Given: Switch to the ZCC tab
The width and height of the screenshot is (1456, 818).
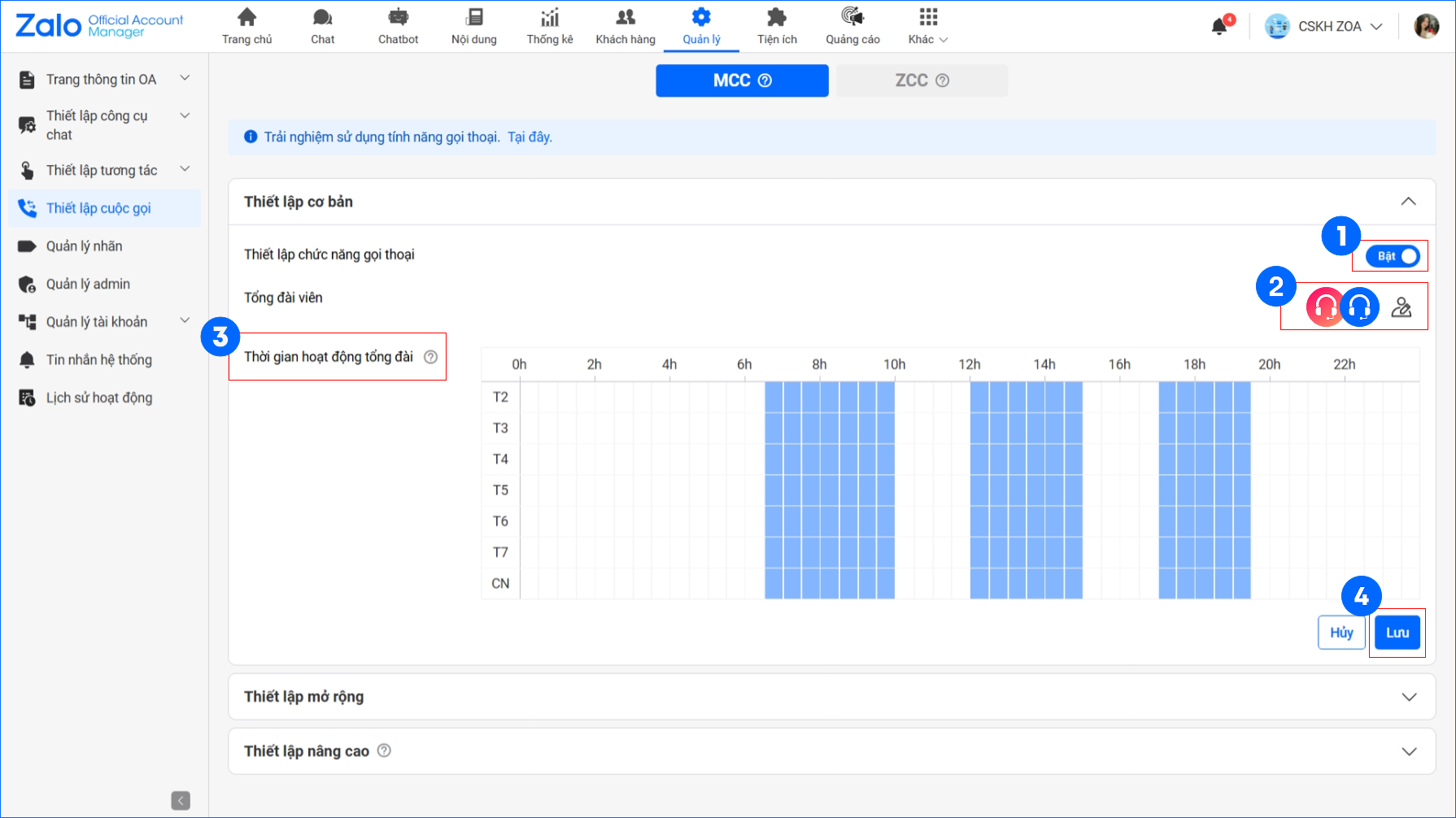Looking at the screenshot, I should coord(922,80).
